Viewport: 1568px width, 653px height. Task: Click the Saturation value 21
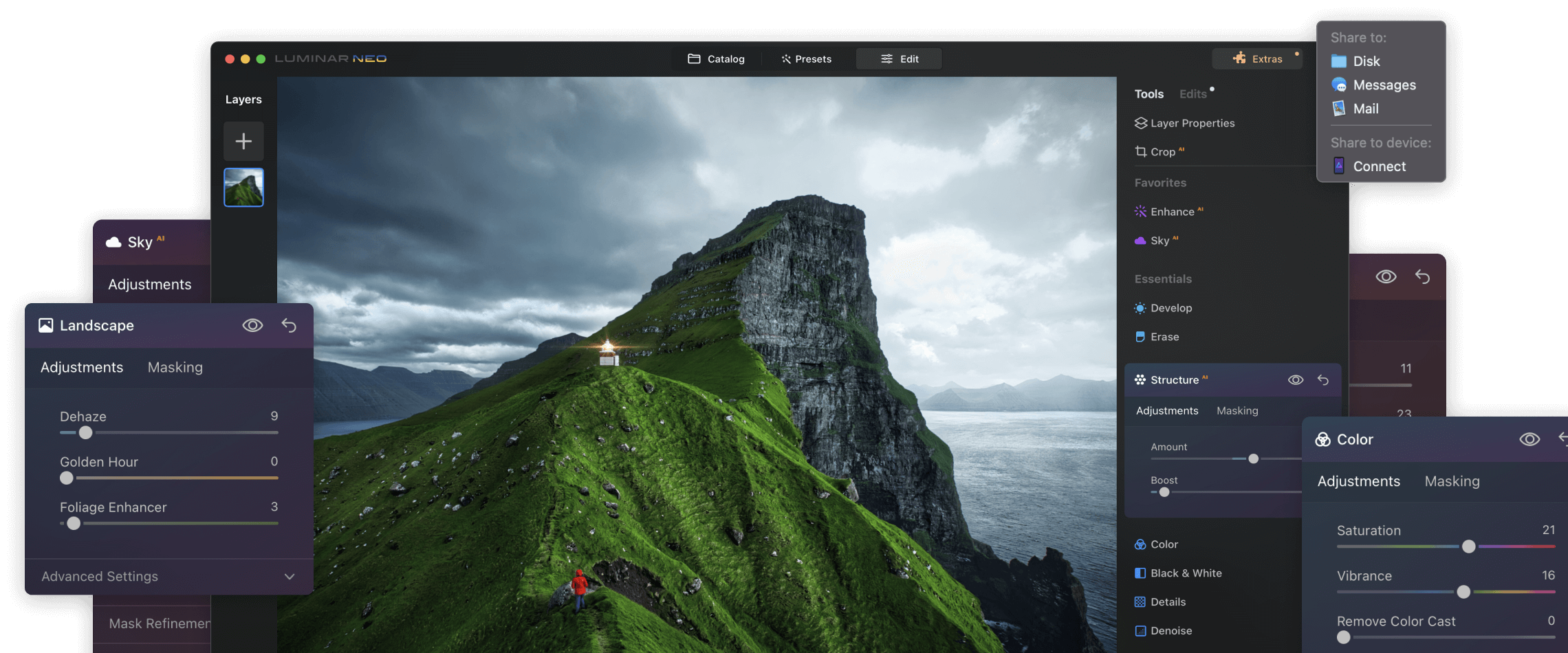tap(1548, 530)
